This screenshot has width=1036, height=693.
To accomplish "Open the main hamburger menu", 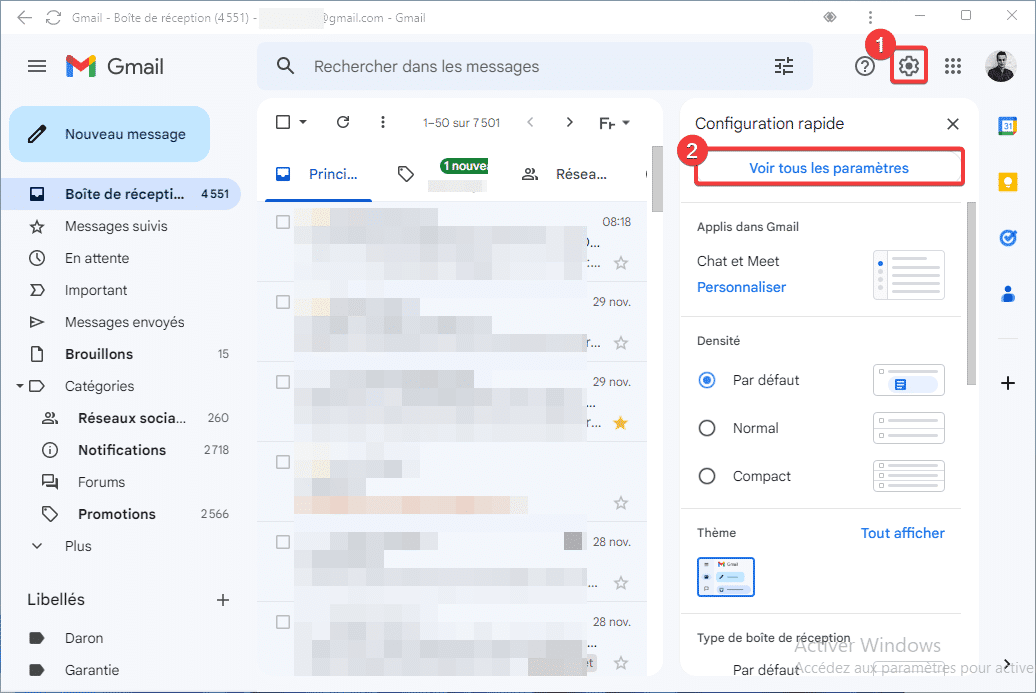I will click(37, 65).
